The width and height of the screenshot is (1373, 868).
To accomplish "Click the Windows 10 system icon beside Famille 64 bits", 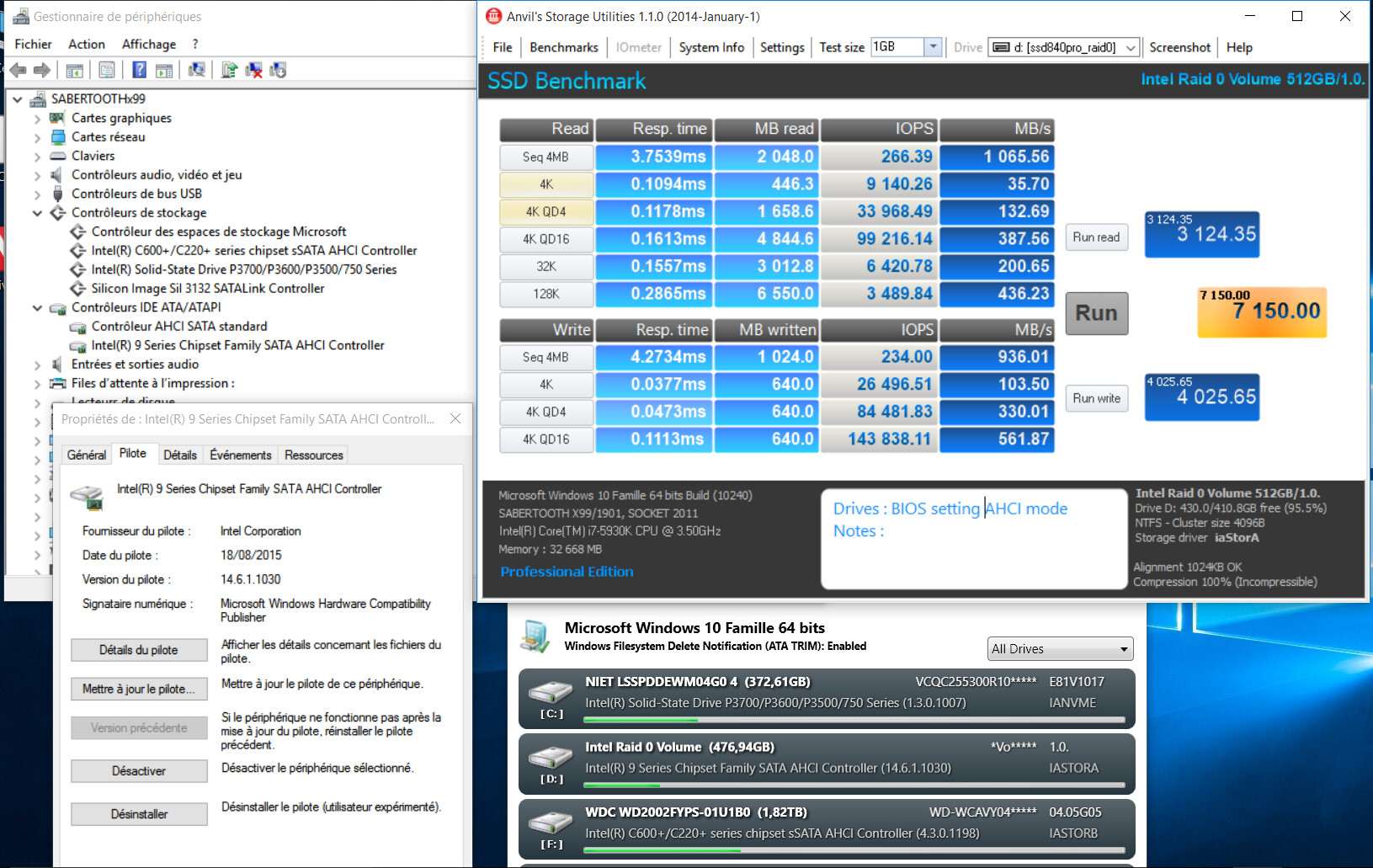I will coord(535,636).
